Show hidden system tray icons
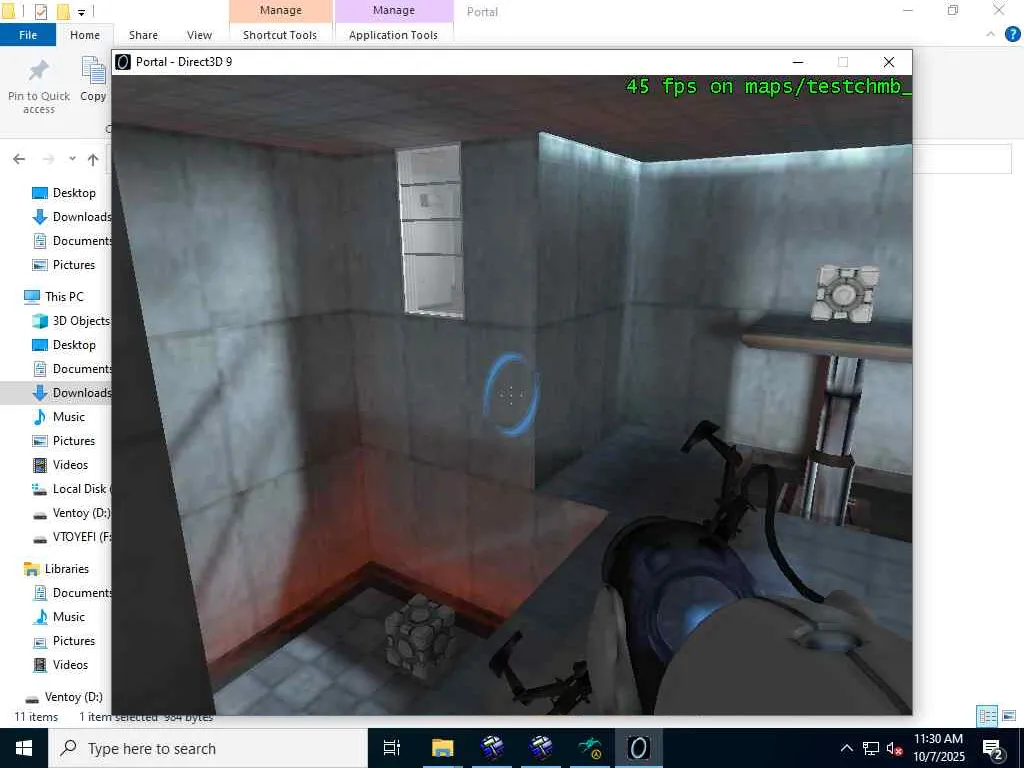This screenshot has height=768, width=1024. pyautogui.click(x=846, y=748)
